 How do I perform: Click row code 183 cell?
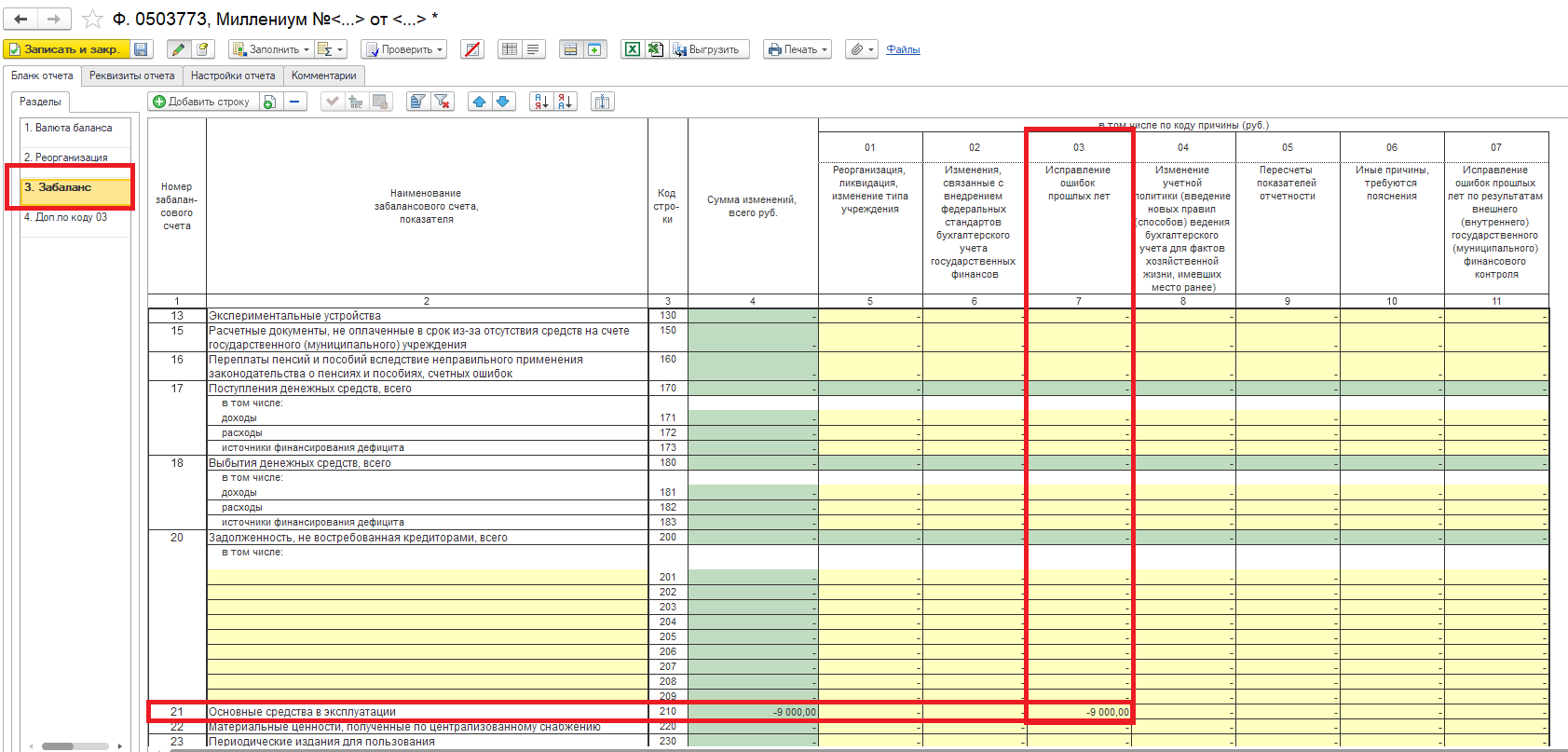click(668, 523)
